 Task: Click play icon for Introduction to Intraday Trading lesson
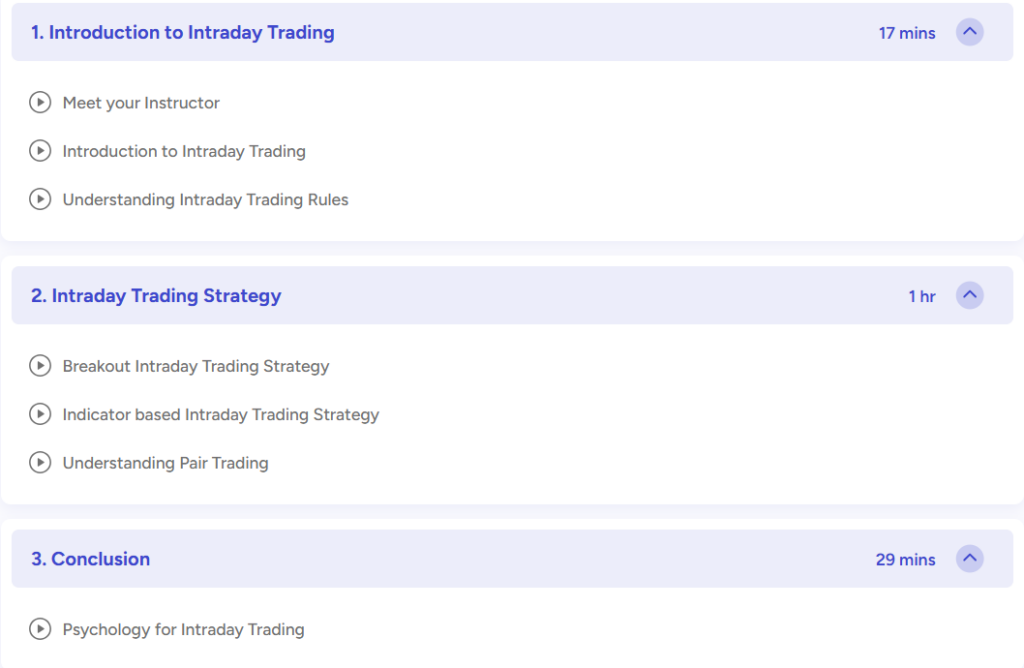pyautogui.click(x=40, y=151)
